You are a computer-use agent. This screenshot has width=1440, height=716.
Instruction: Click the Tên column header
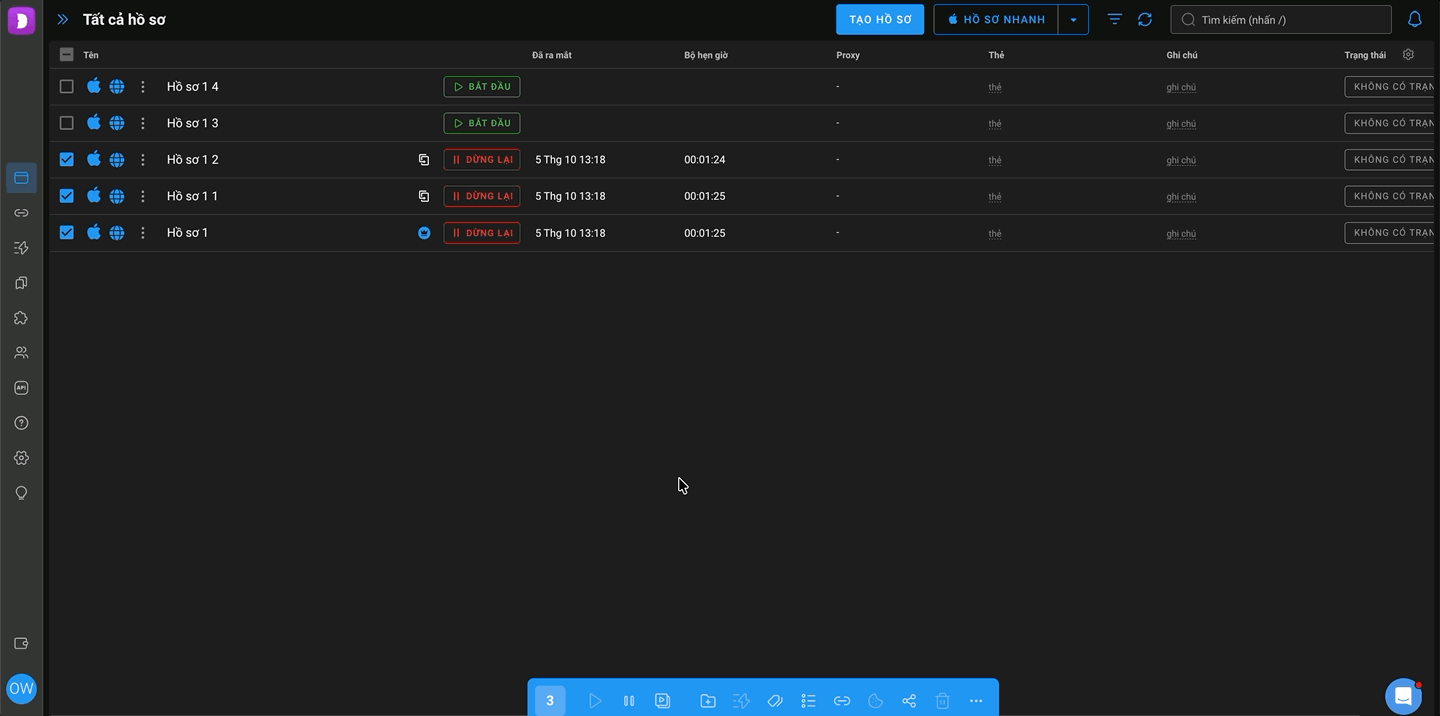[91, 55]
